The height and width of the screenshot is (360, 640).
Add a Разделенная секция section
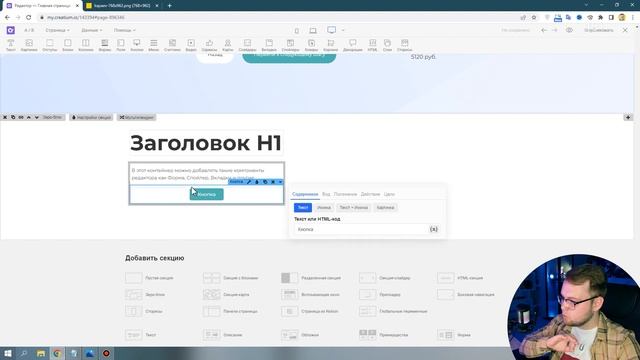coord(311,278)
